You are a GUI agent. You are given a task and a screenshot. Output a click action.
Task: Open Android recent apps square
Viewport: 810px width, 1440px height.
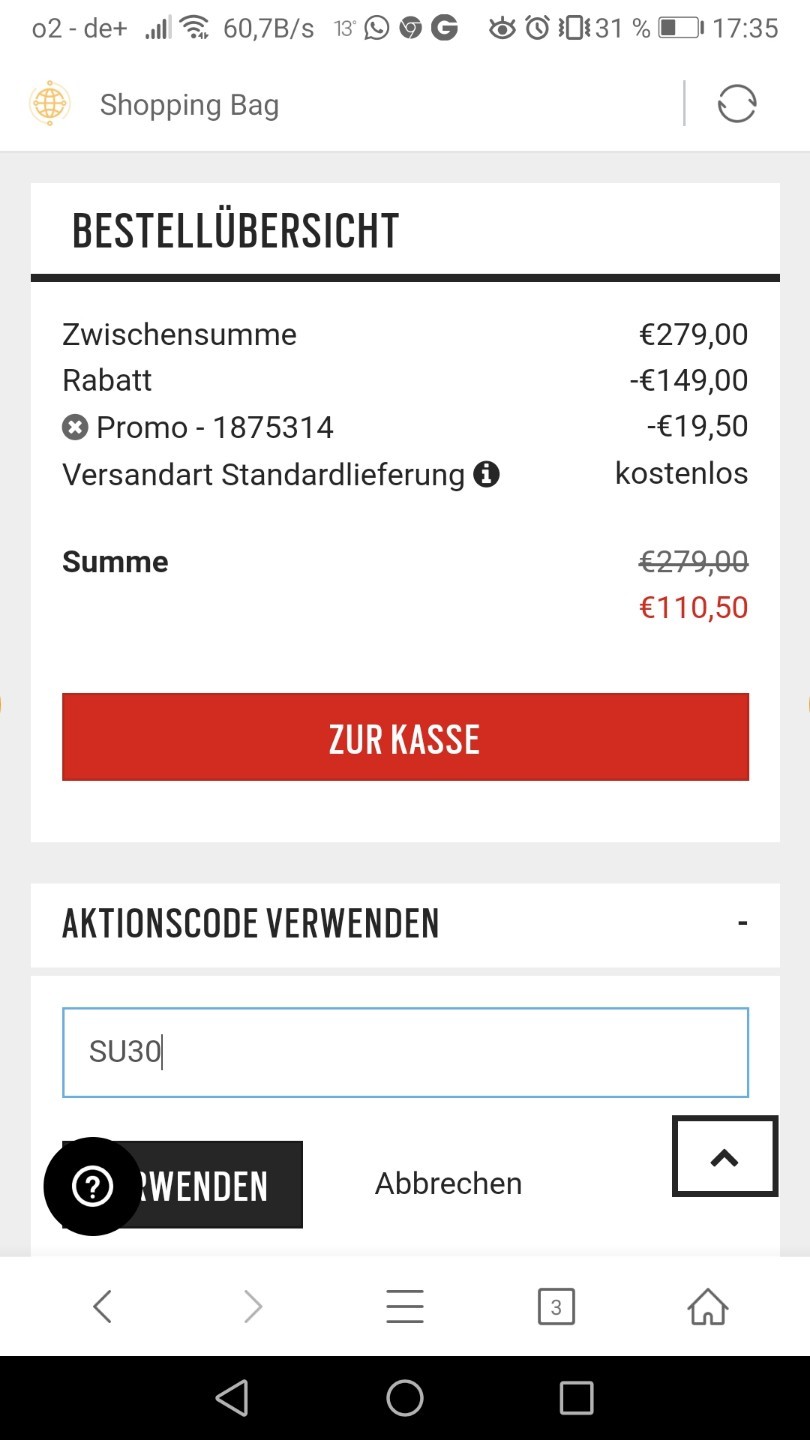576,1398
